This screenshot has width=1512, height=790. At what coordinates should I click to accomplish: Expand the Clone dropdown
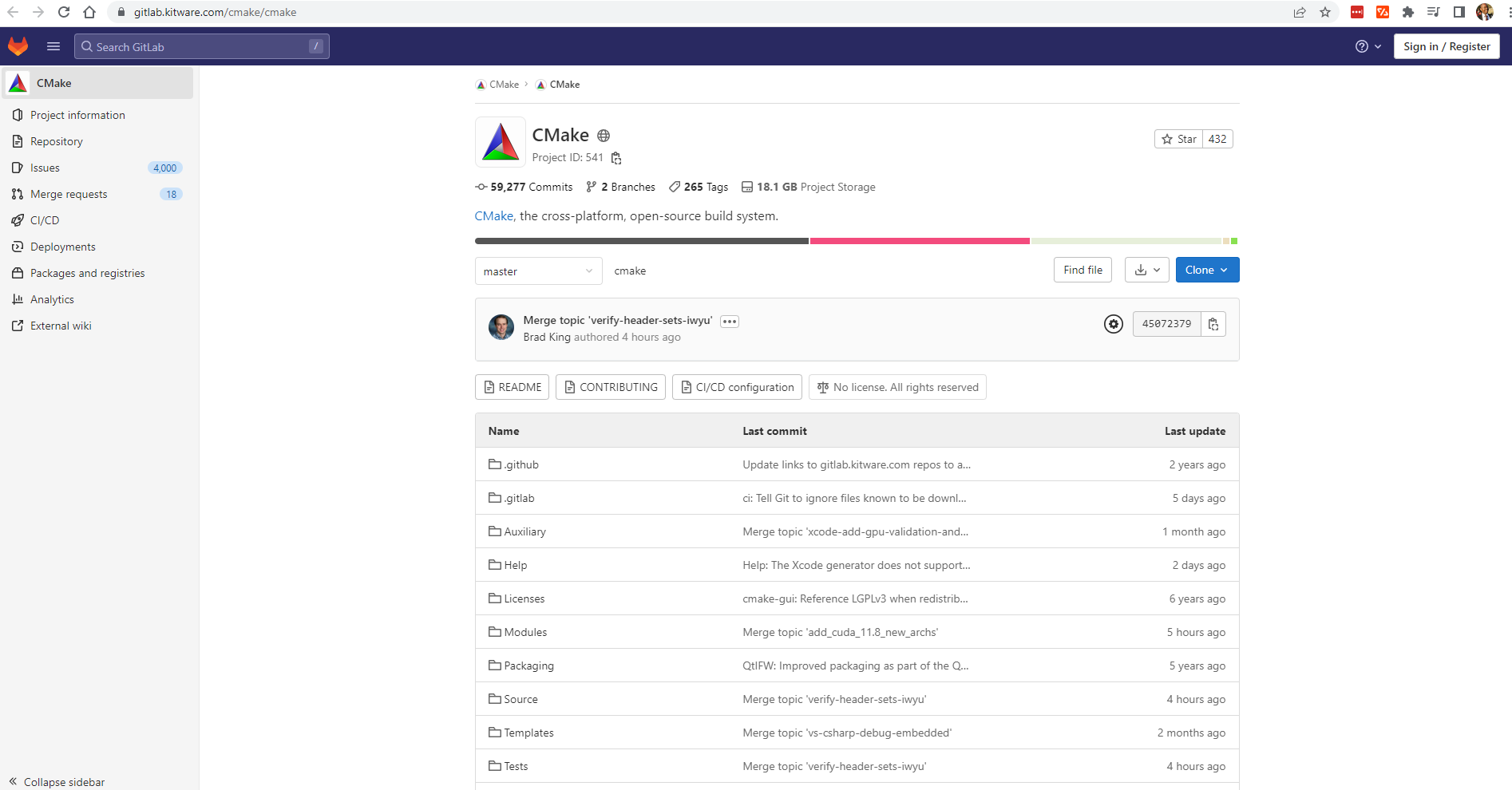pyautogui.click(x=1207, y=271)
